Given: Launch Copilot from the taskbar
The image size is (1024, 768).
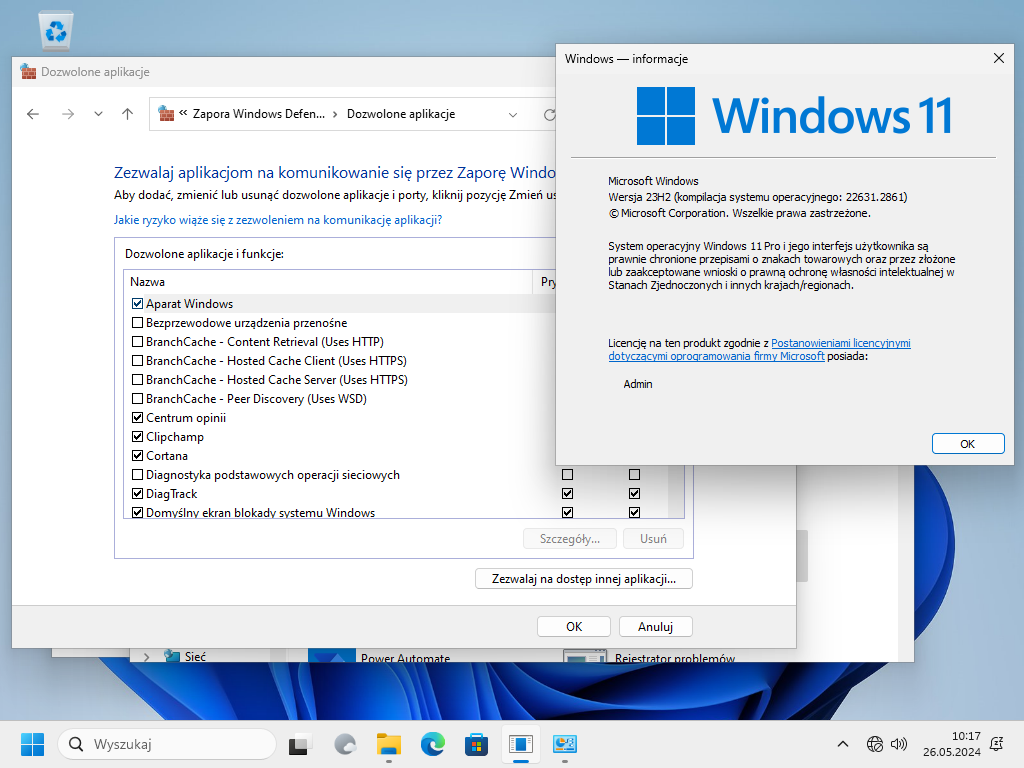Looking at the screenshot, I should (345, 744).
